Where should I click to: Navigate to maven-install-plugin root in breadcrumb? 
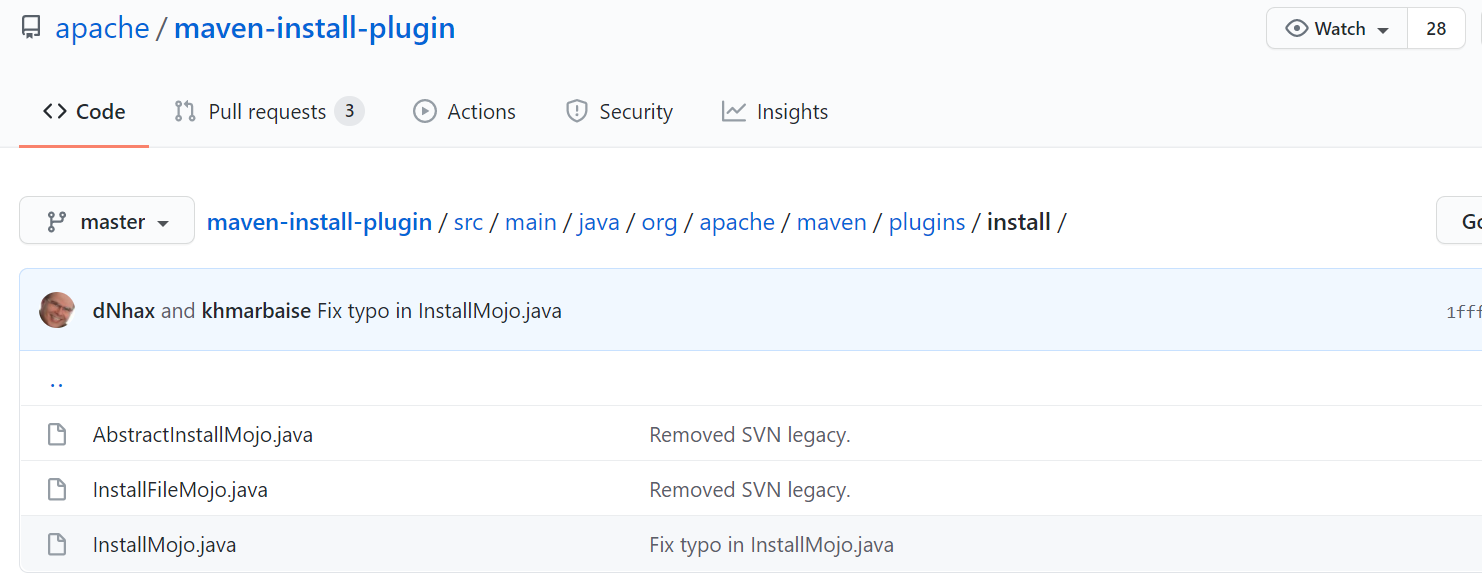[319, 222]
